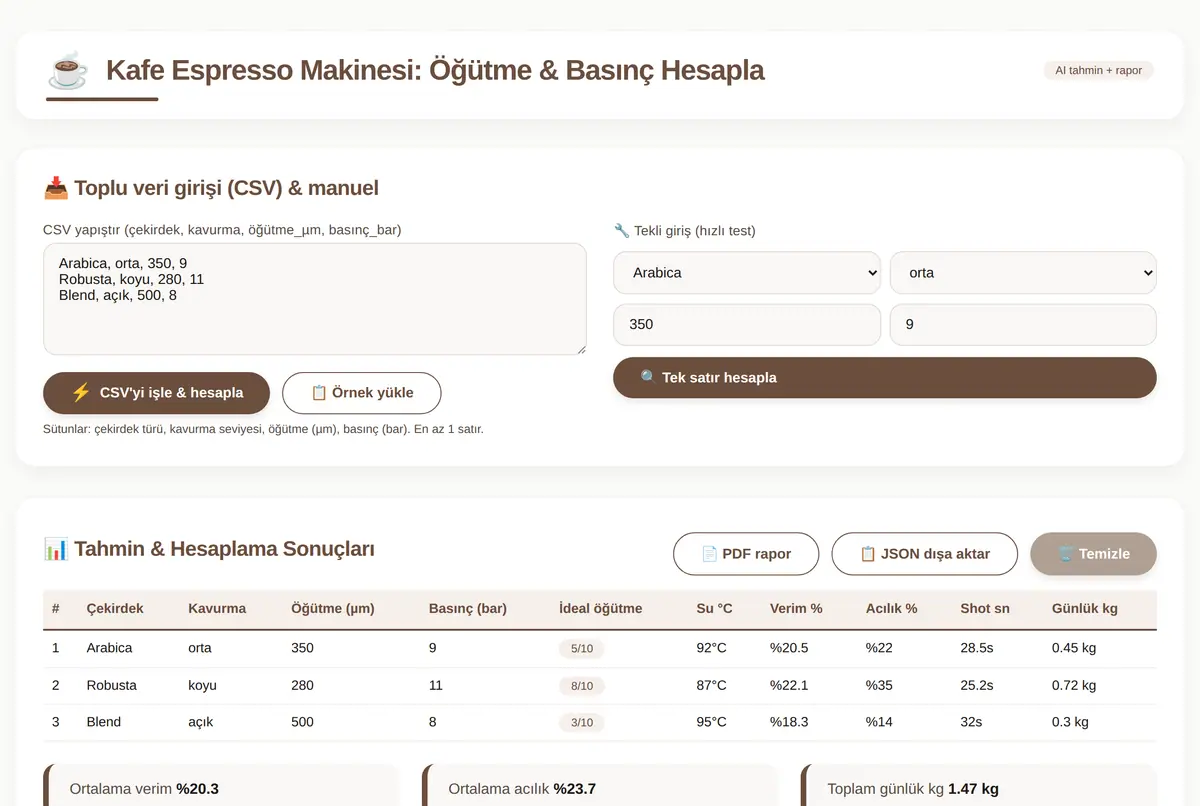
Task: Click the 'Shot sn' column header
Action: coord(985,608)
